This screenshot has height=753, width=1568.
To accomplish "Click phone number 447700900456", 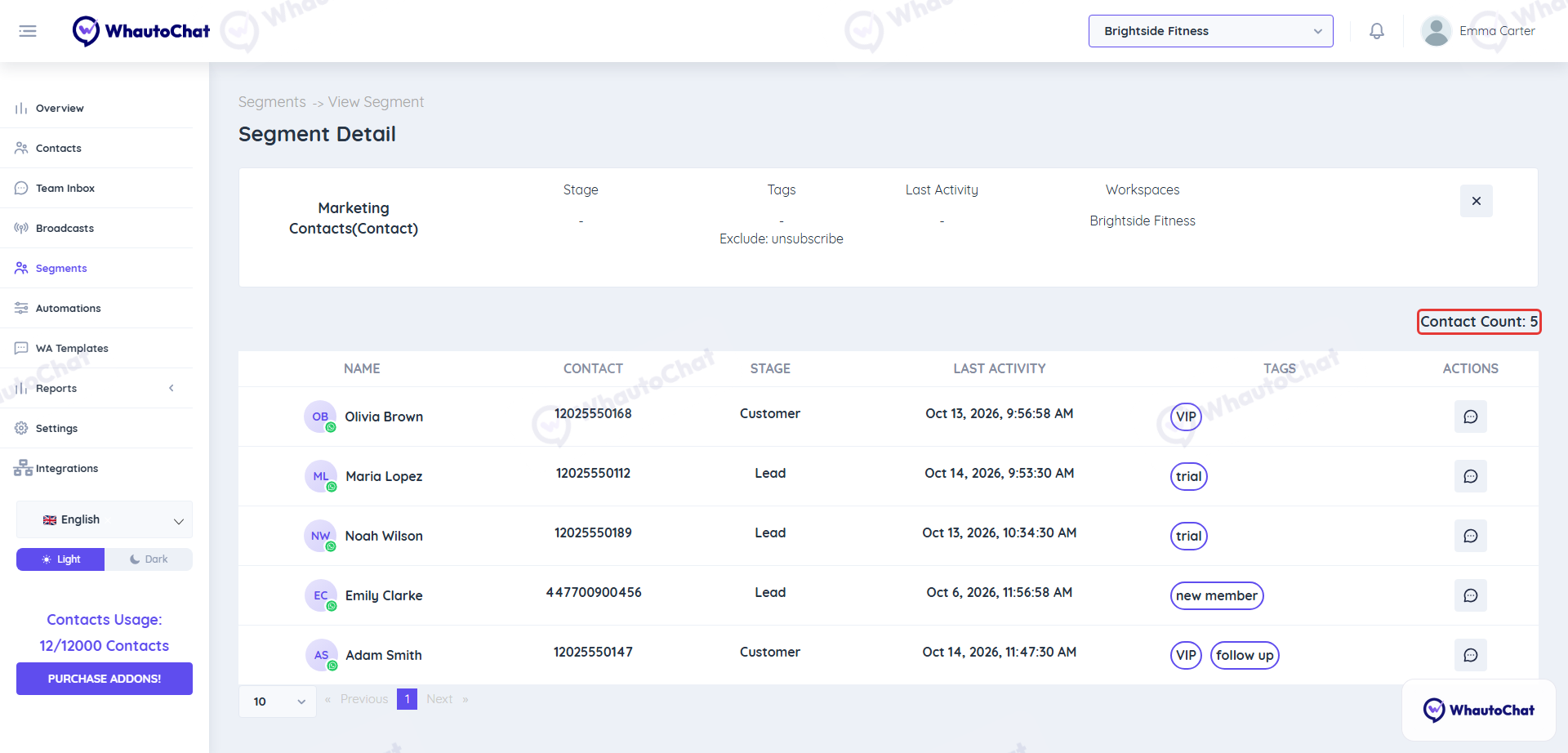I will [x=594, y=592].
